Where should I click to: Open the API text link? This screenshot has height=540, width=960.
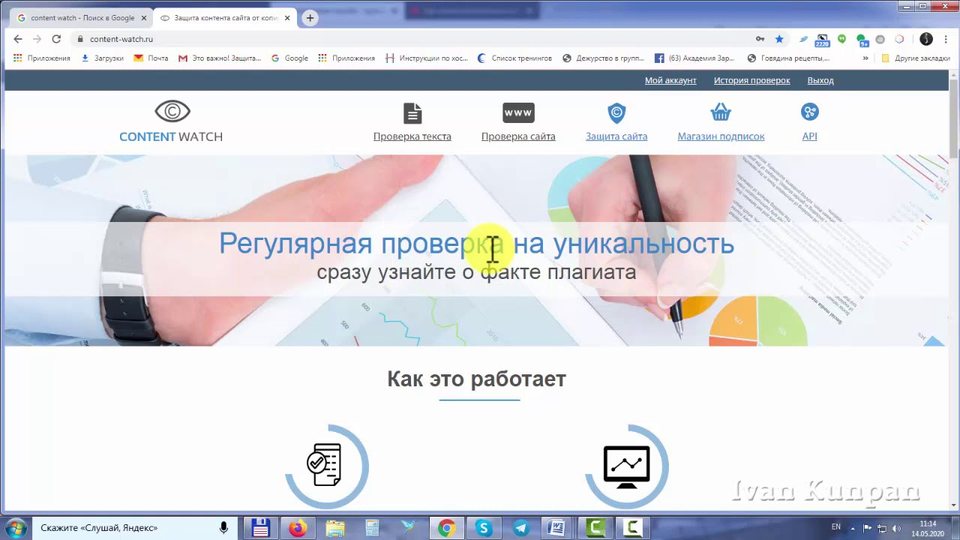[809, 137]
